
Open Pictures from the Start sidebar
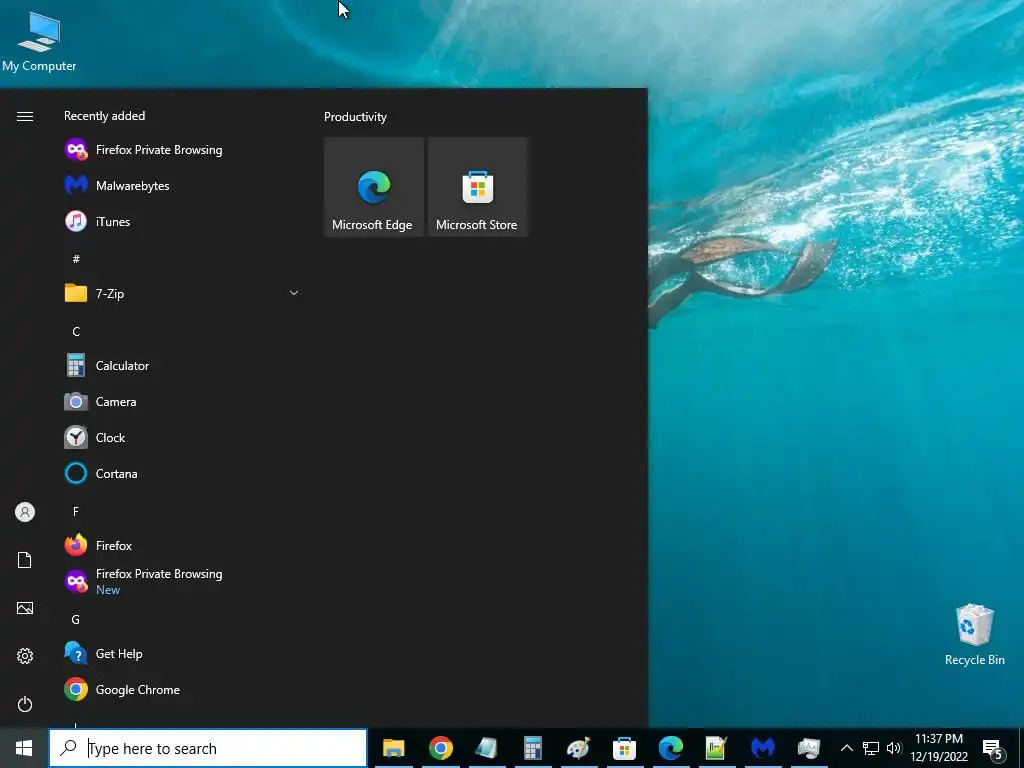[25, 608]
